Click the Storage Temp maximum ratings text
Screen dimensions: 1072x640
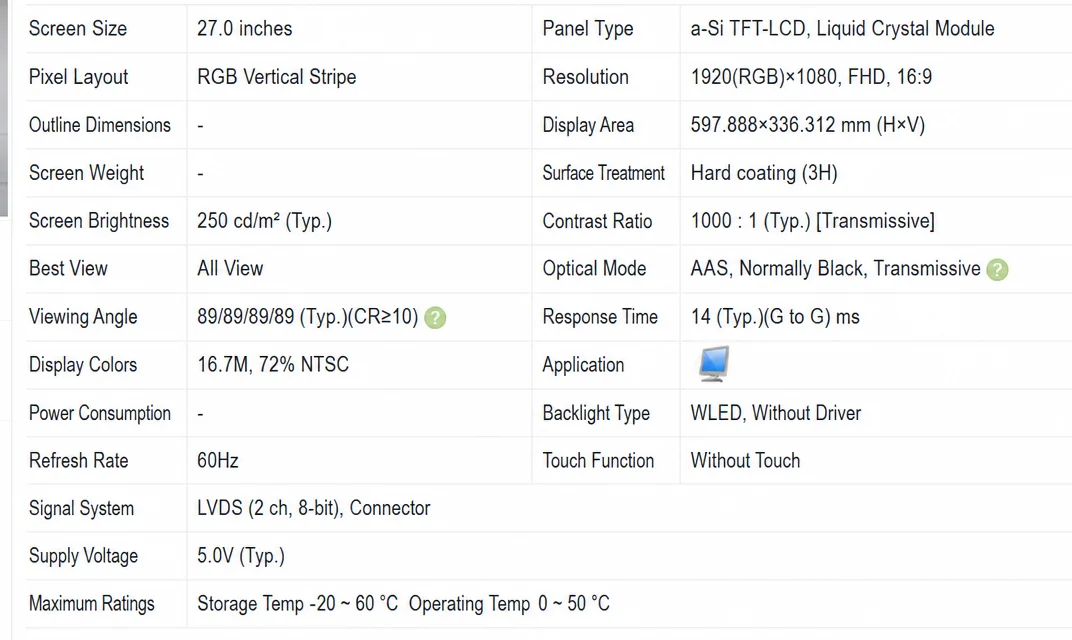(297, 604)
